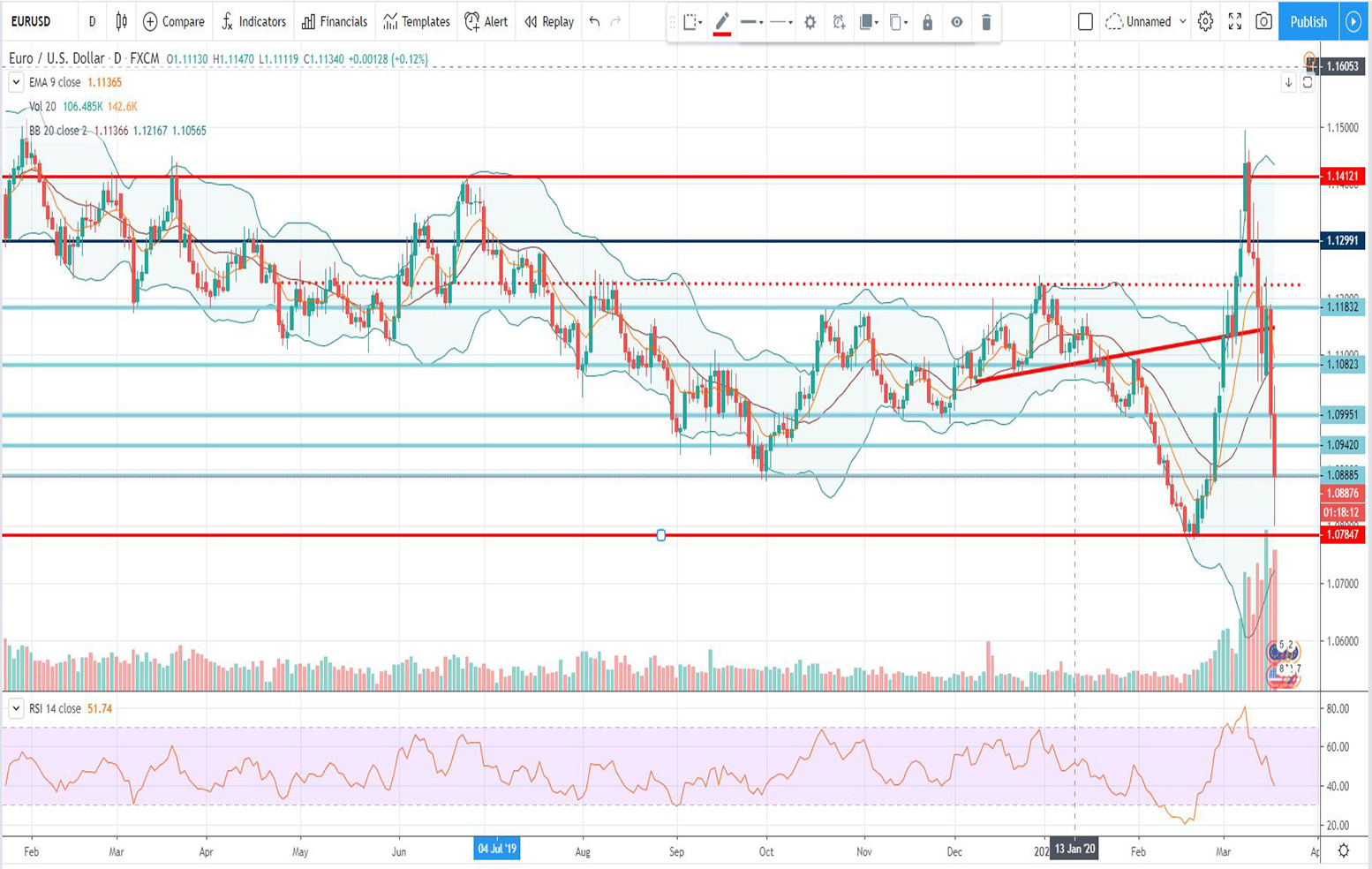
Task: Enter fullscreen mode
Action: (1234, 21)
